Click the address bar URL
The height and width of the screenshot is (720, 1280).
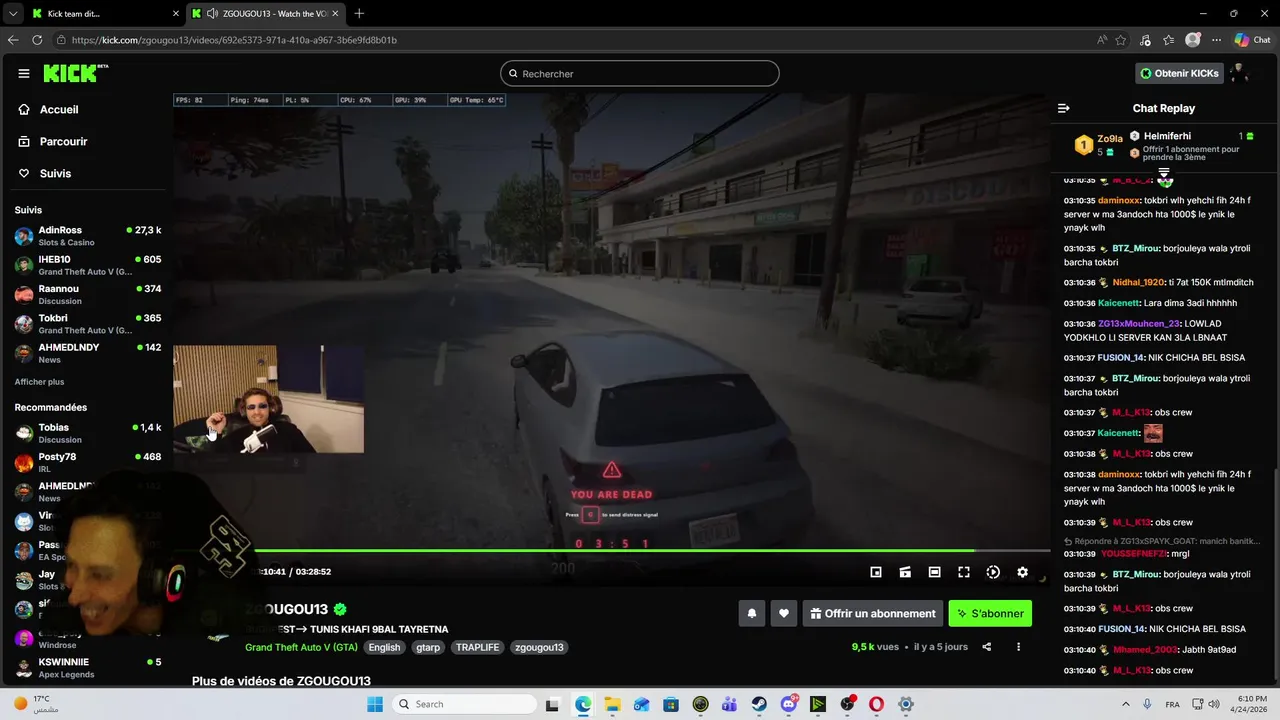234,40
